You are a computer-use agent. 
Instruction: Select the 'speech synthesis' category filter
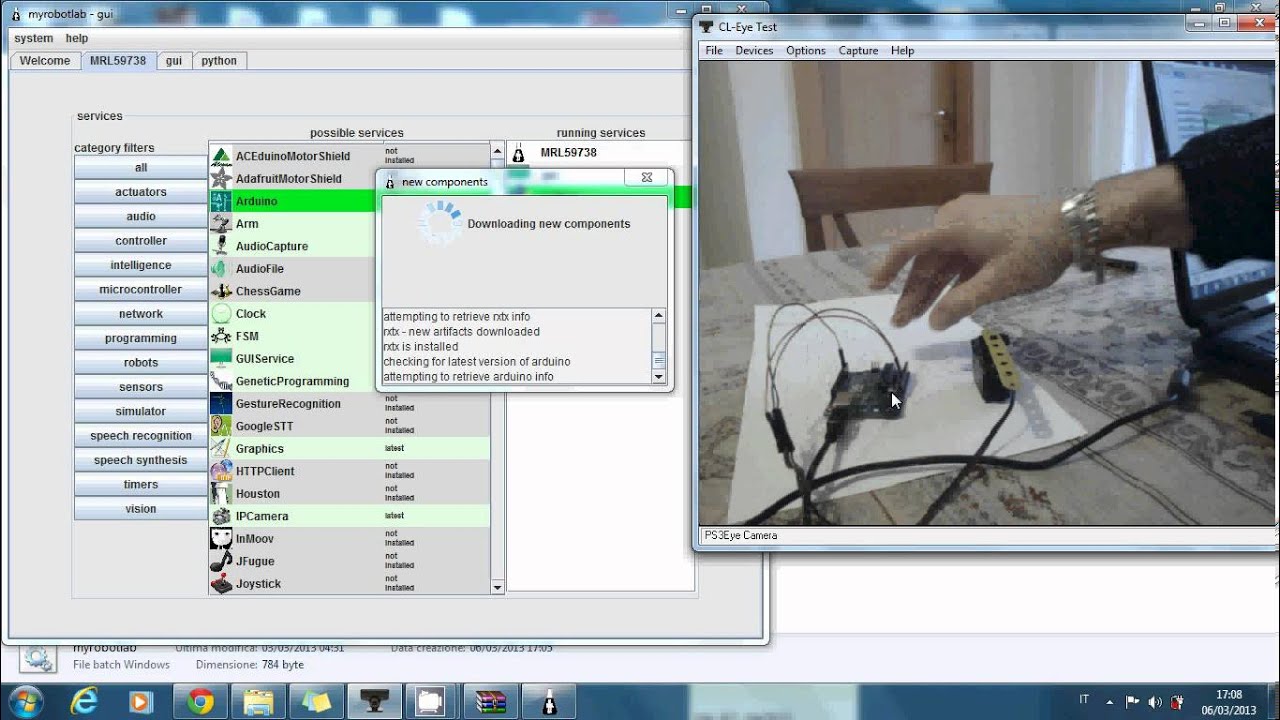(x=141, y=460)
